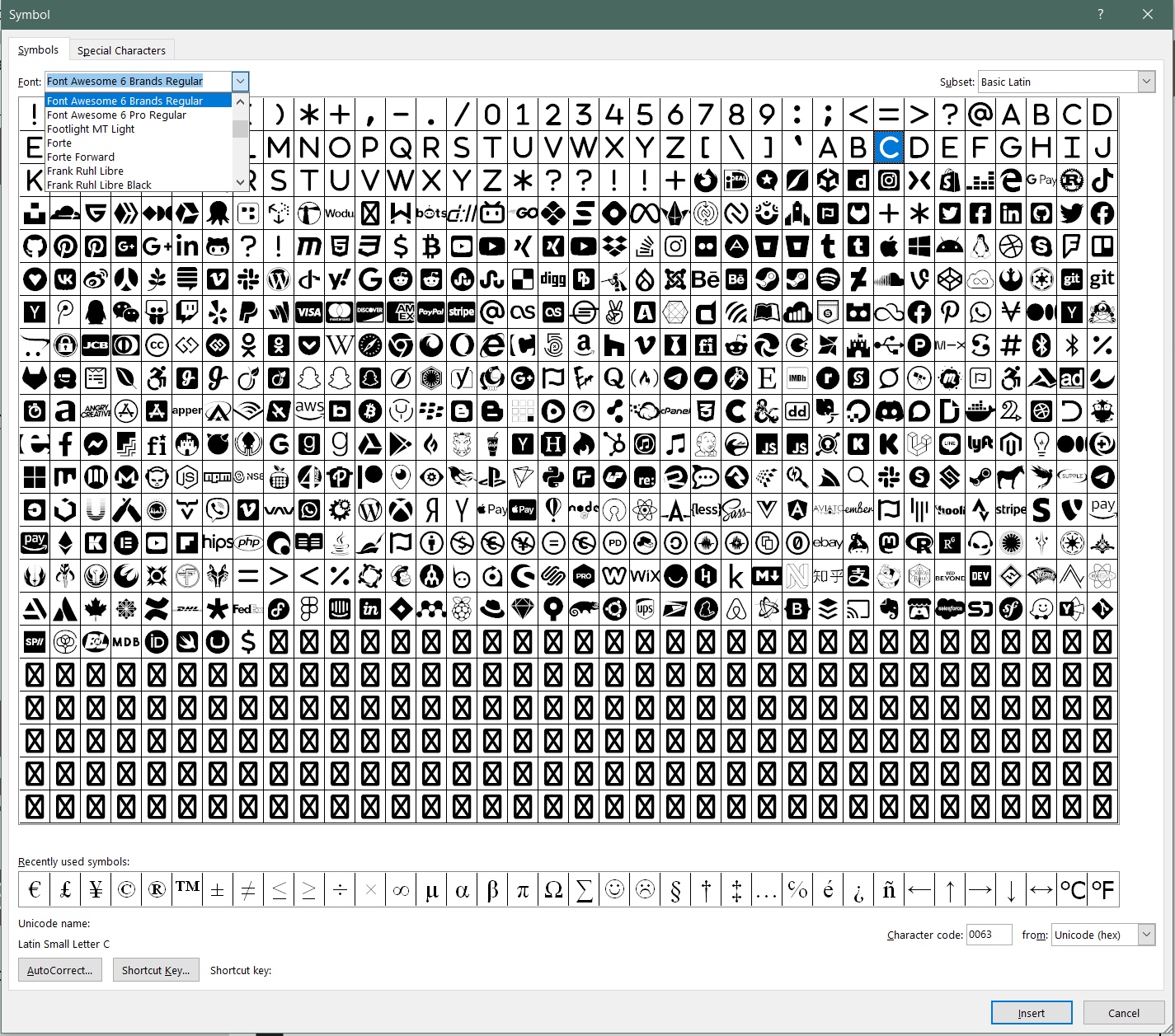Select the Airbnb logo symbol
Viewport: 1175px width, 1036px height.
[736, 609]
